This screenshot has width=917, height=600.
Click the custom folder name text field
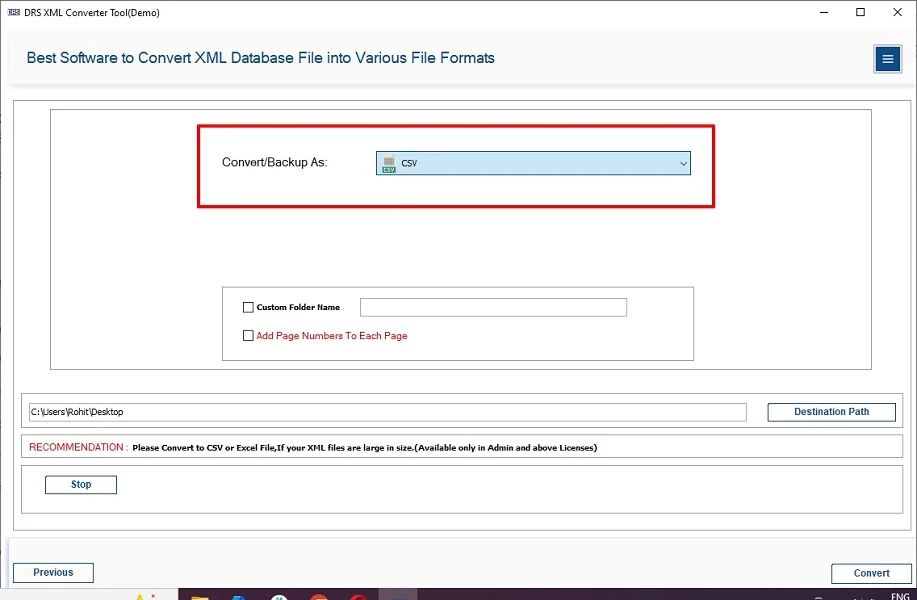pyautogui.click(x=493, y=307)
